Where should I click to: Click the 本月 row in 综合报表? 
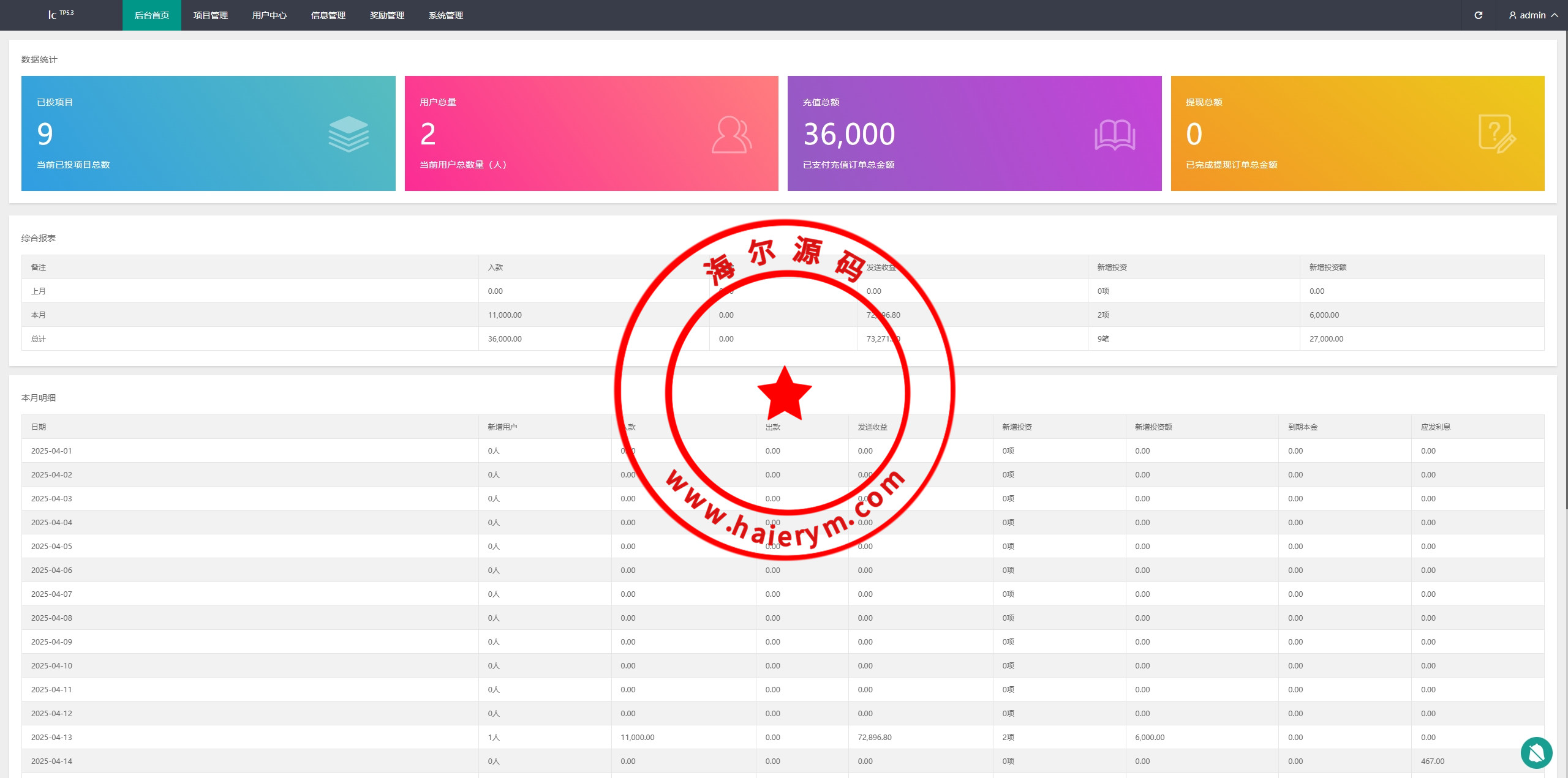click(39, 315)
